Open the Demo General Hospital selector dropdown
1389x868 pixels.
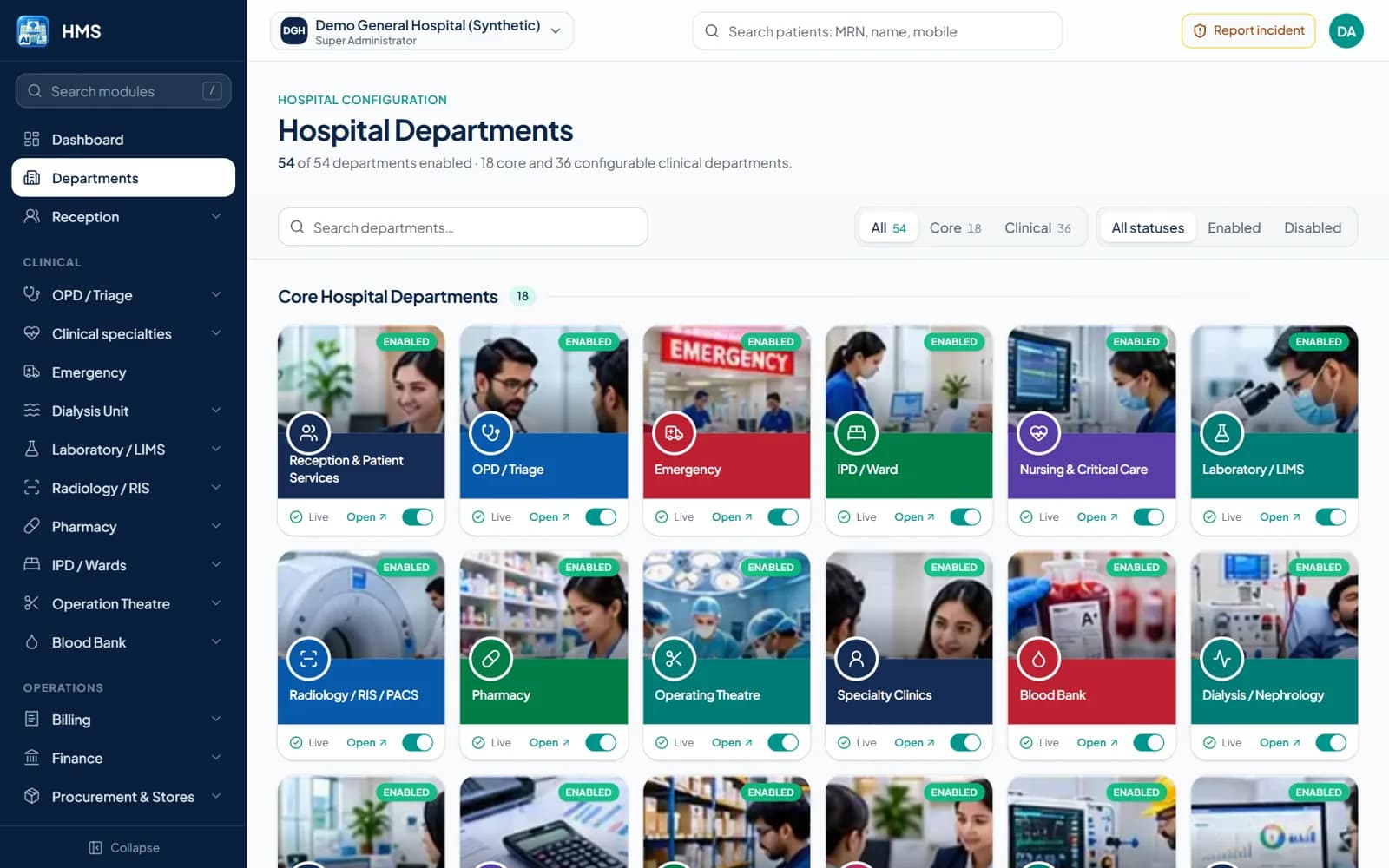[x=422, y=31]
